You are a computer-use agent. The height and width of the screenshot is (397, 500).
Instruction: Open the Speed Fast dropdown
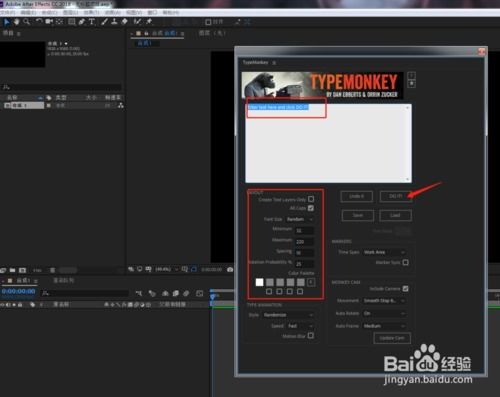[x=300, y=326]
